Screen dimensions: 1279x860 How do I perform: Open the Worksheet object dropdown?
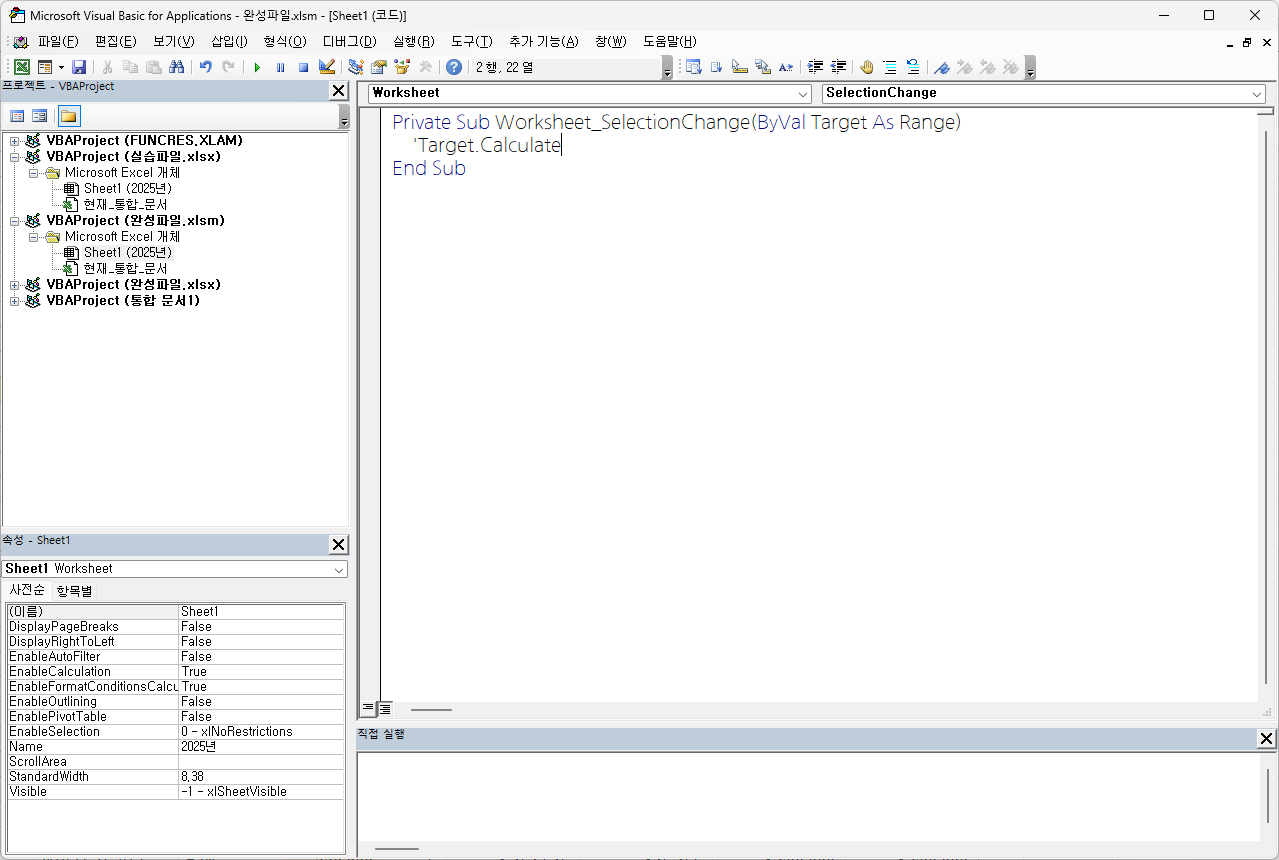pos(804,93)
